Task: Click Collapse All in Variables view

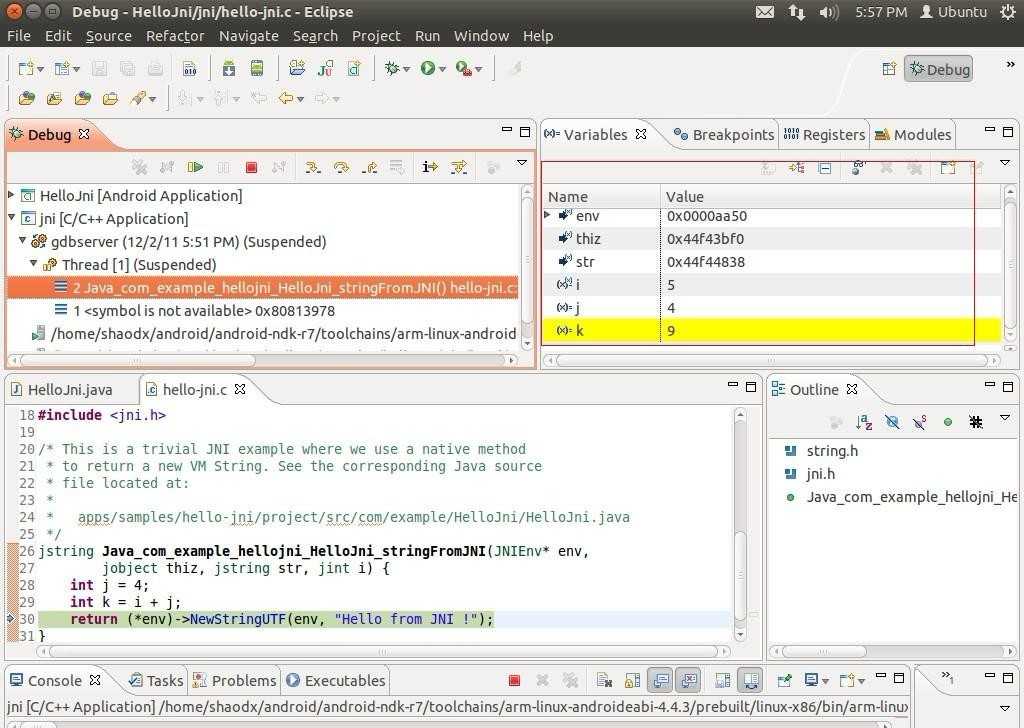Action: click(x=825, y=168)
